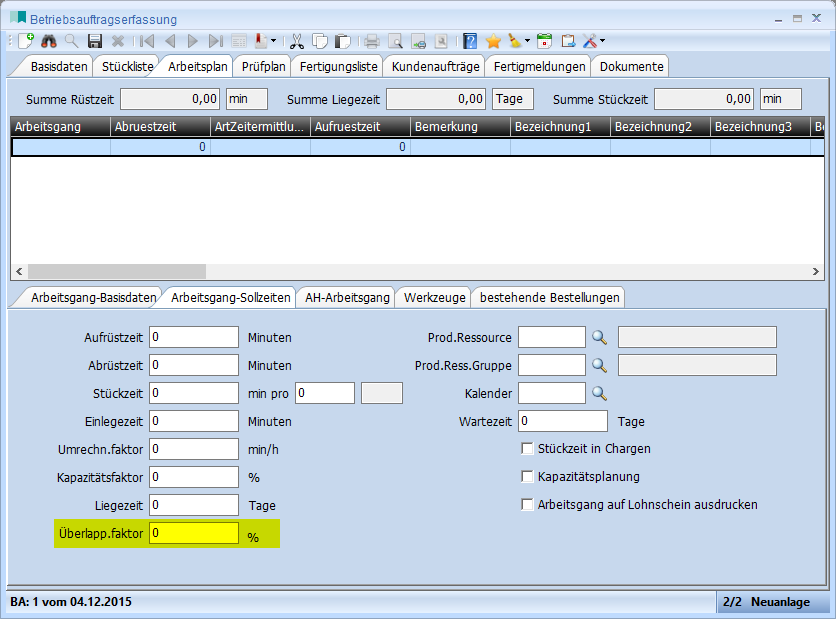
Task: Paste with the clipboard icon
Action: pyautogui.click(x=343, y=41)
